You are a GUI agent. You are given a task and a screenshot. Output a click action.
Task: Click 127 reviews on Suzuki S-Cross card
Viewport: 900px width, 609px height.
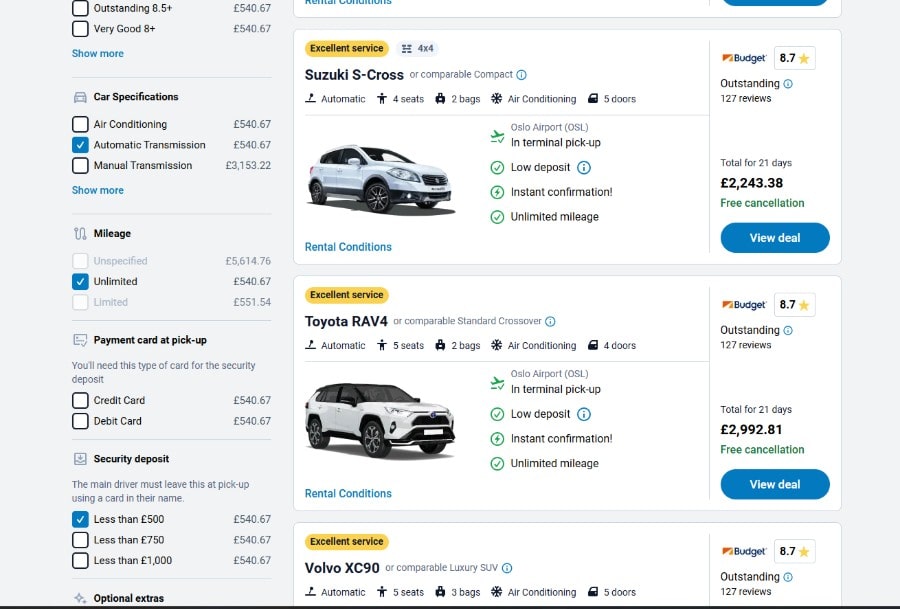click(x=746, y=99)
